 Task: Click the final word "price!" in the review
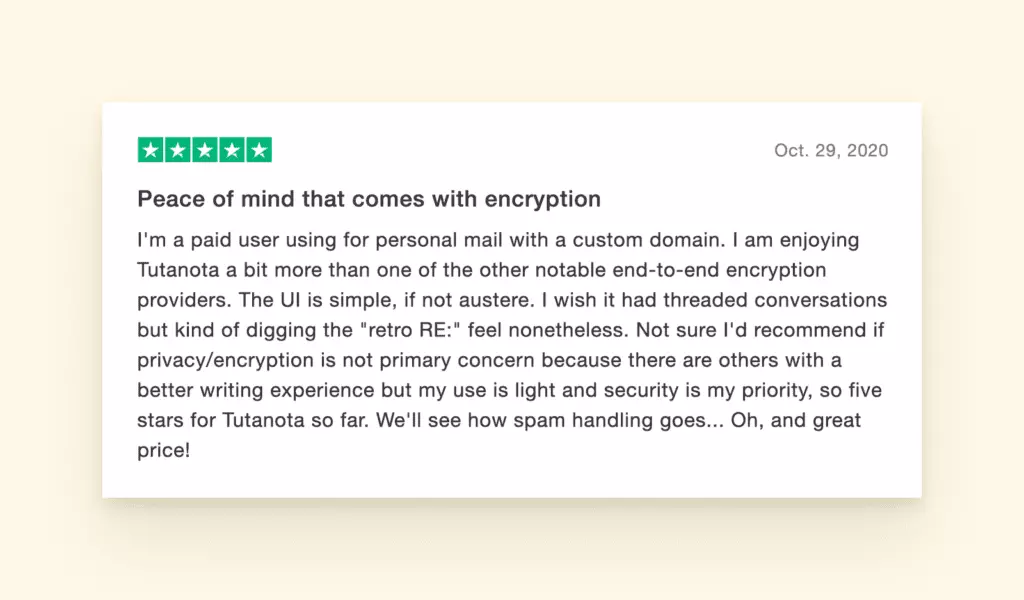[163, 451]
